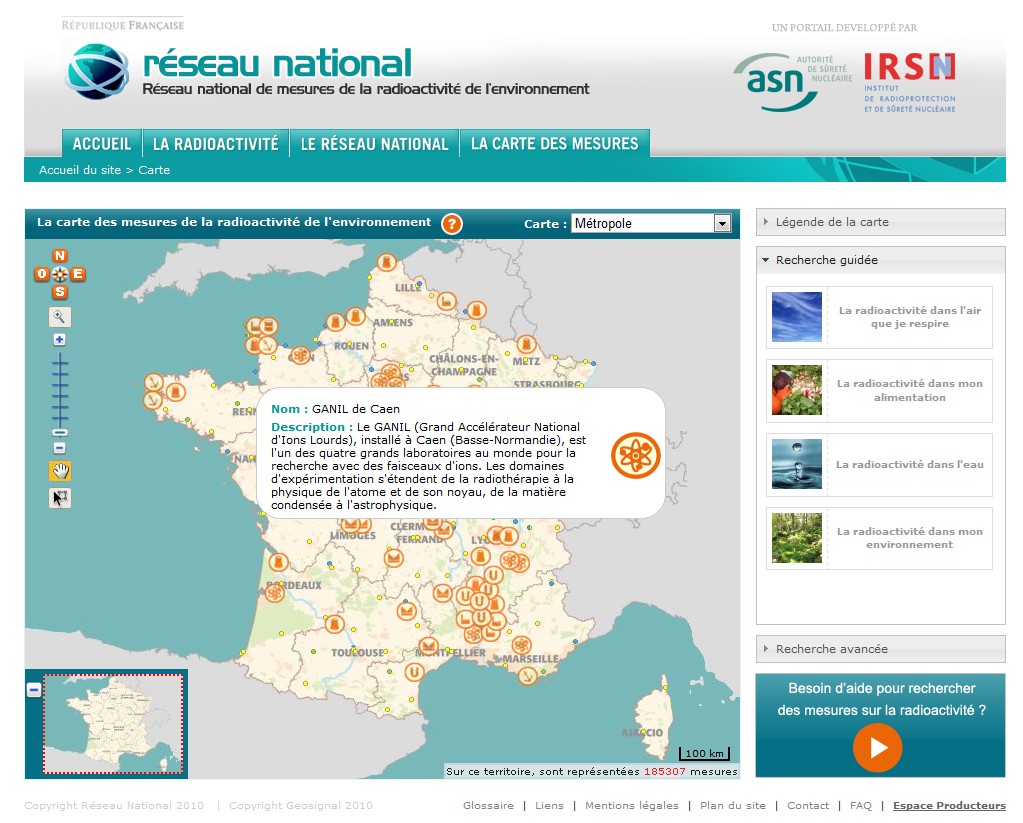Collapse Recherche guidée panel

pos(880,260)
